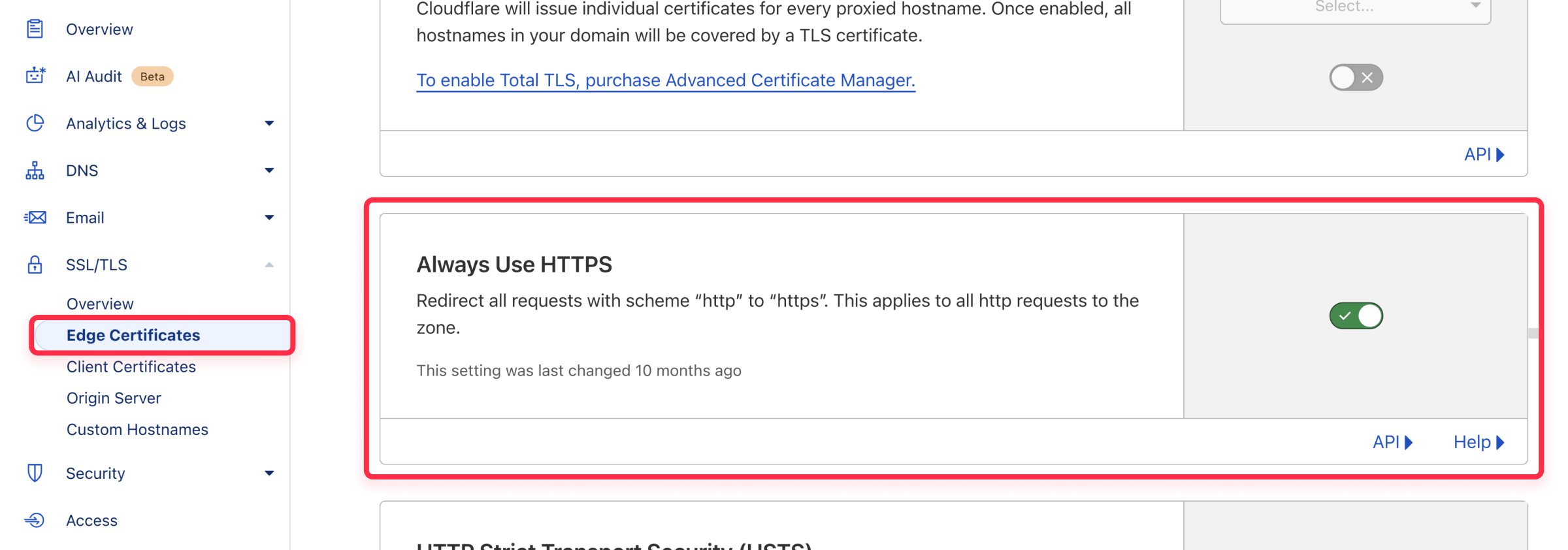
Task: Open Custom Hostnames page
Action: click(x=137, y=429)
